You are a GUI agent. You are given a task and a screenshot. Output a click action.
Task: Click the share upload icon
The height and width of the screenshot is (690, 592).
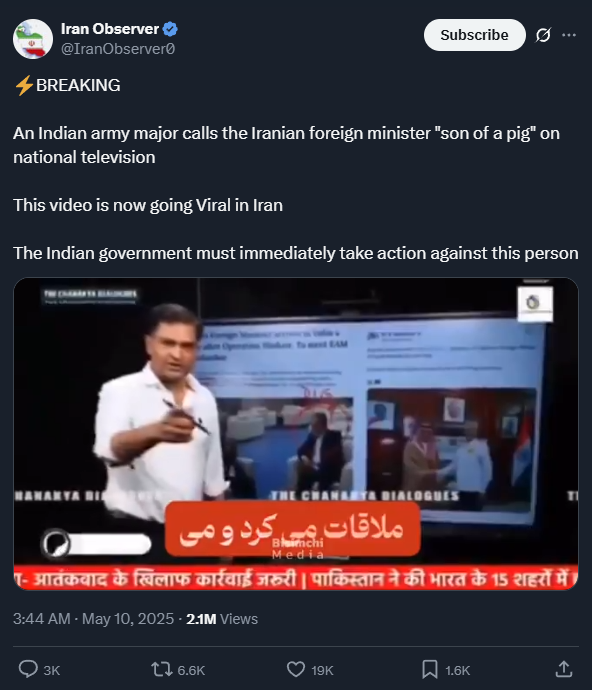[564, 669]
